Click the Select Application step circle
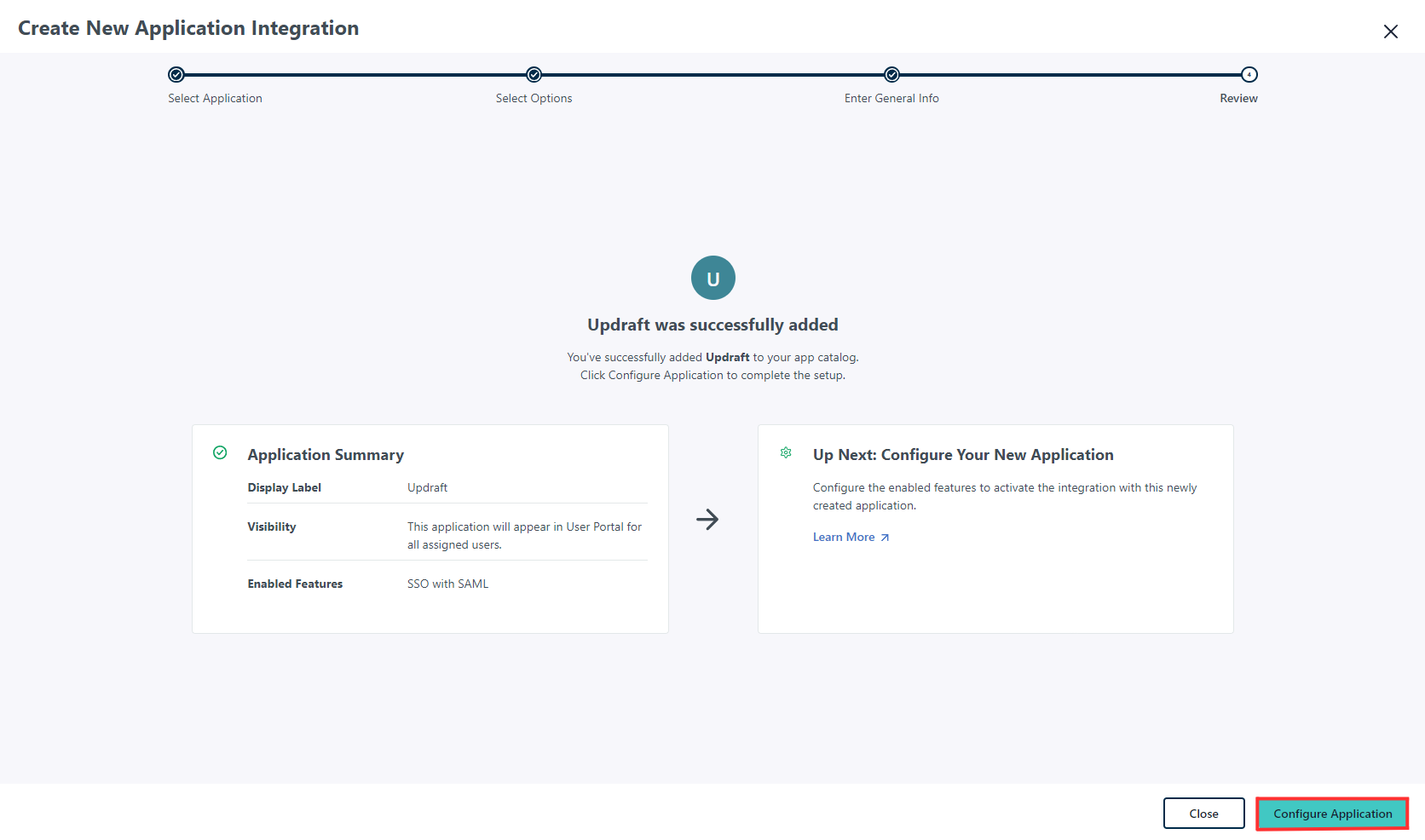The height and width of the screenshot is (840, 1425). (176, 75)
